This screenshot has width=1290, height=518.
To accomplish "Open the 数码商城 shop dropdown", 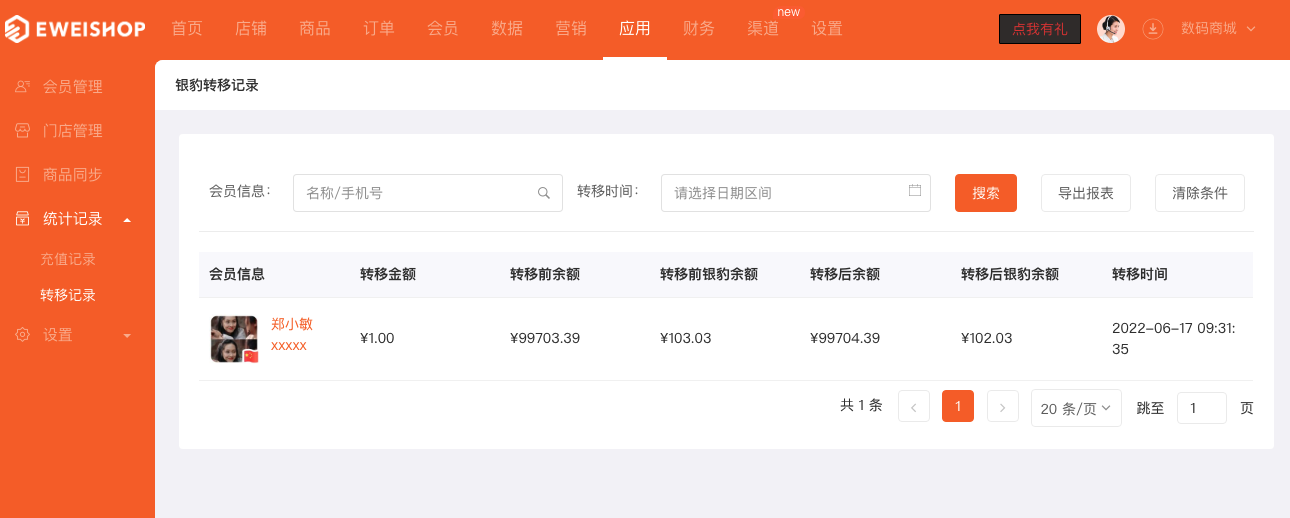I will point(1218,29).
